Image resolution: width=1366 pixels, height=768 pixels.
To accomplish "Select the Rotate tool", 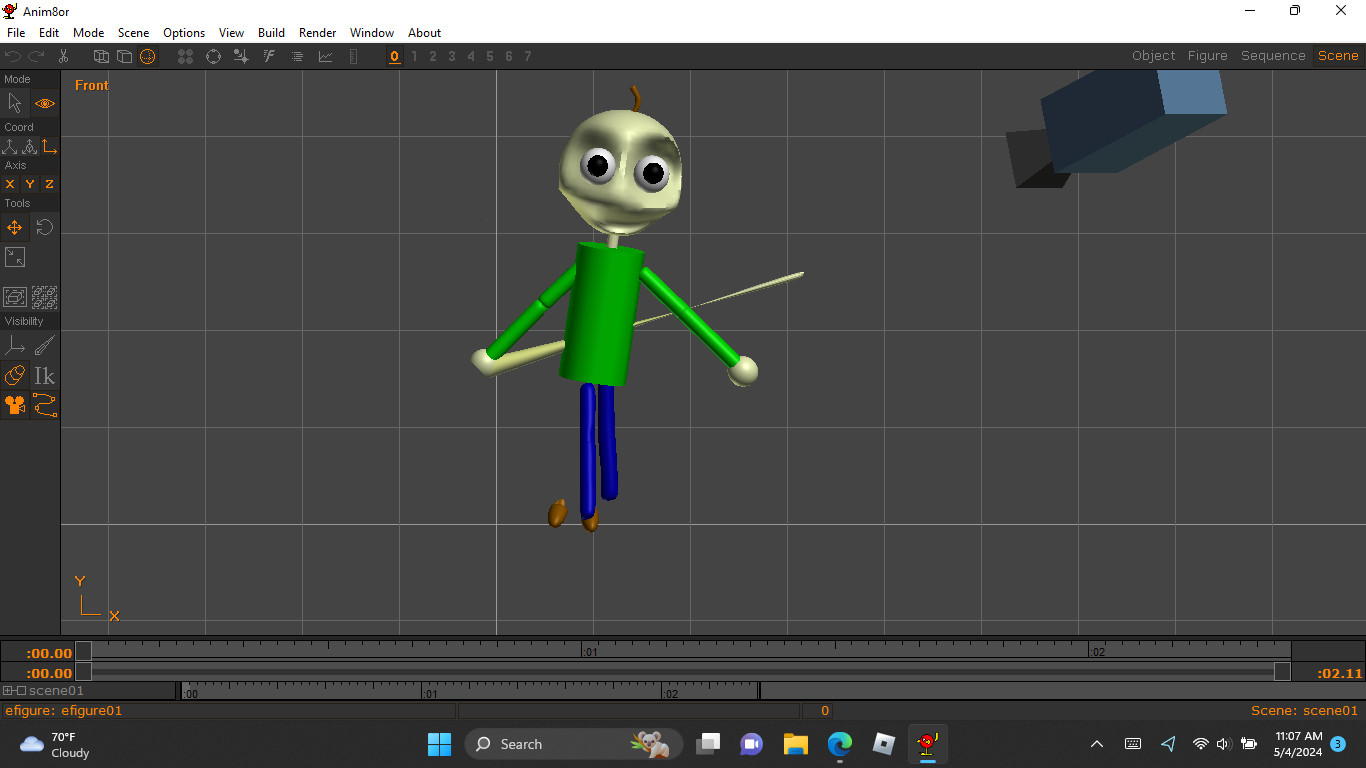I will (44, 227).
